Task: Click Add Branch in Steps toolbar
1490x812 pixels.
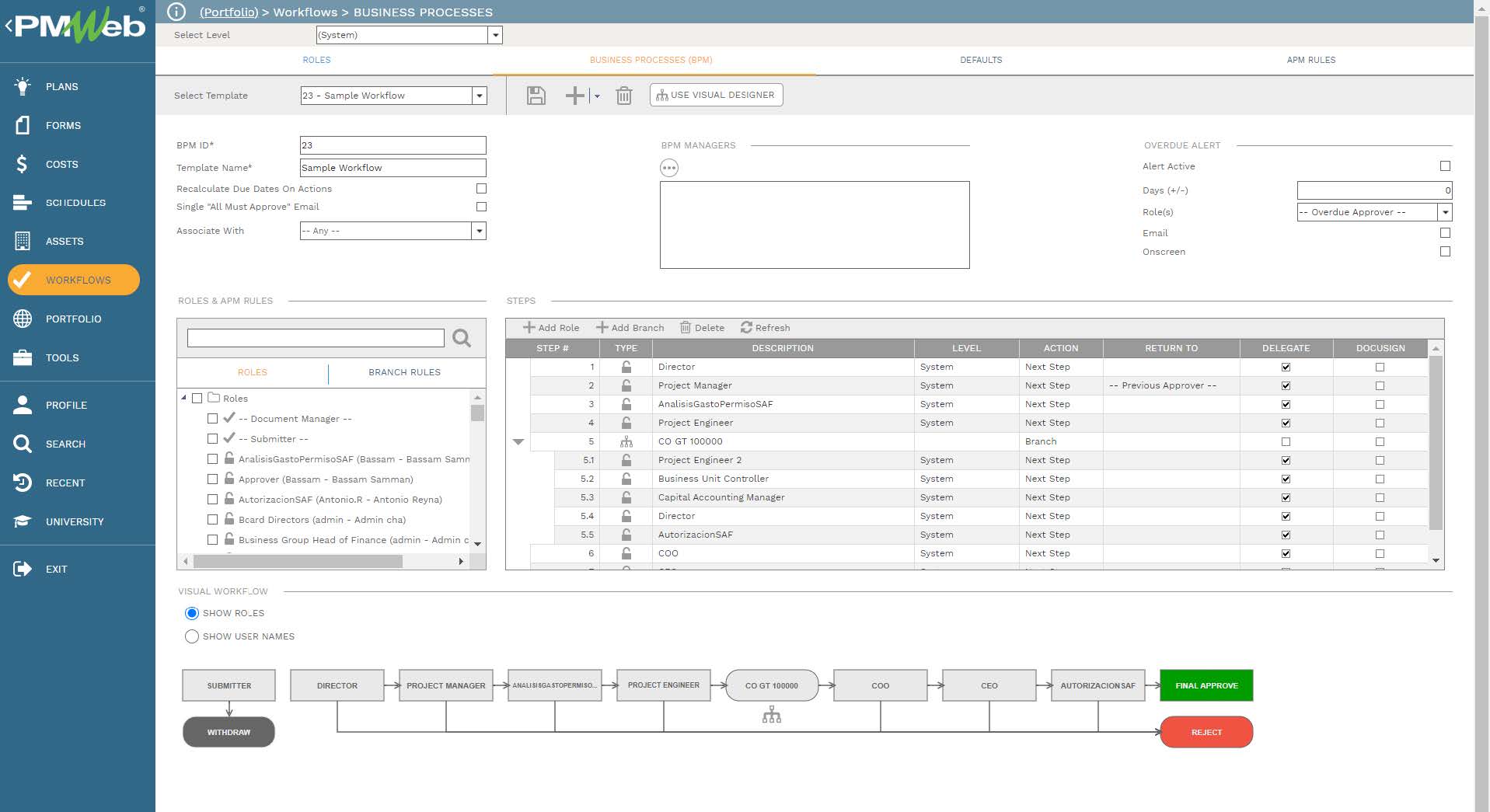Action: (630, 328)
